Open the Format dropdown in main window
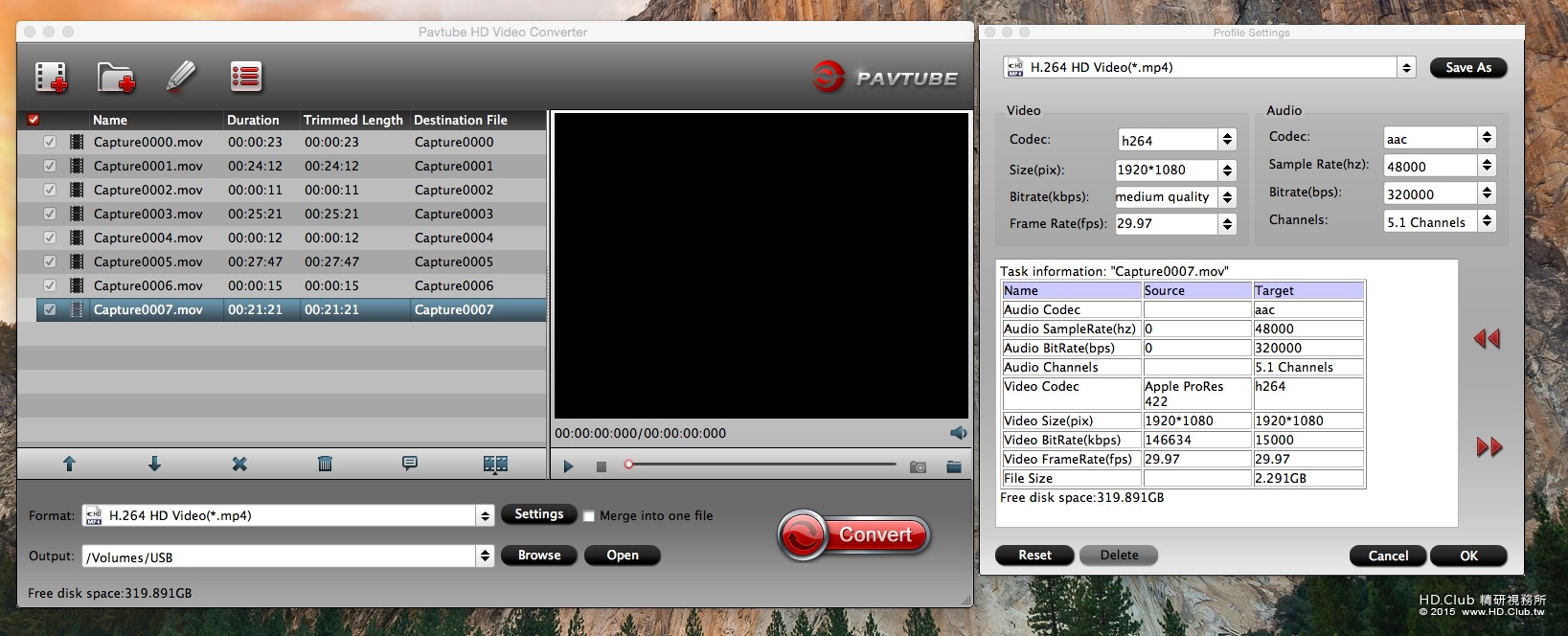 pyautogui.click(x=485, y=515)
